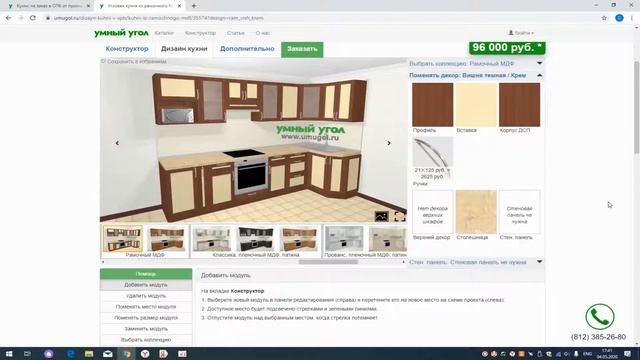Click the green Заказать button

pyautogui.click(x=302, y=49)
